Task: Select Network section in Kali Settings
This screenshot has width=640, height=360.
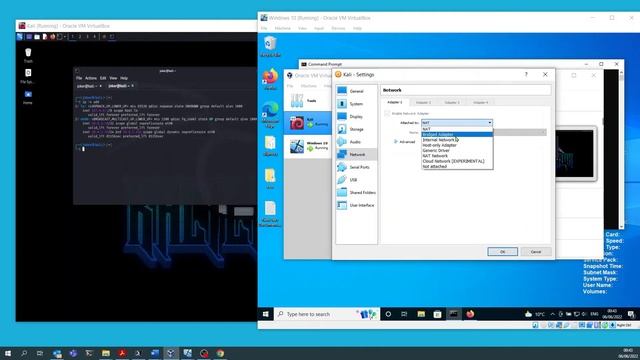Action: point(356,154)
